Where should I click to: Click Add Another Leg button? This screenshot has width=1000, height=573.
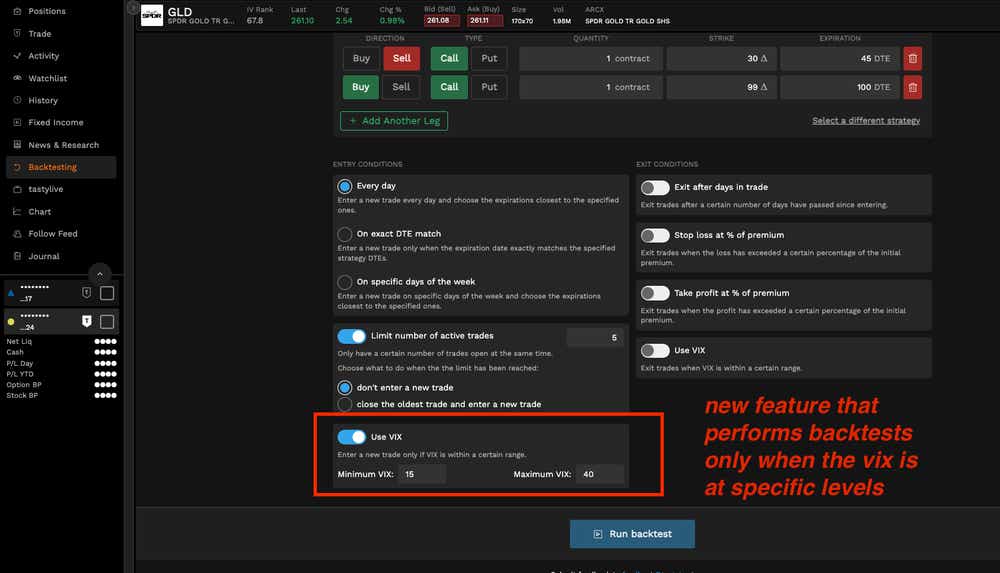point(394,121)
